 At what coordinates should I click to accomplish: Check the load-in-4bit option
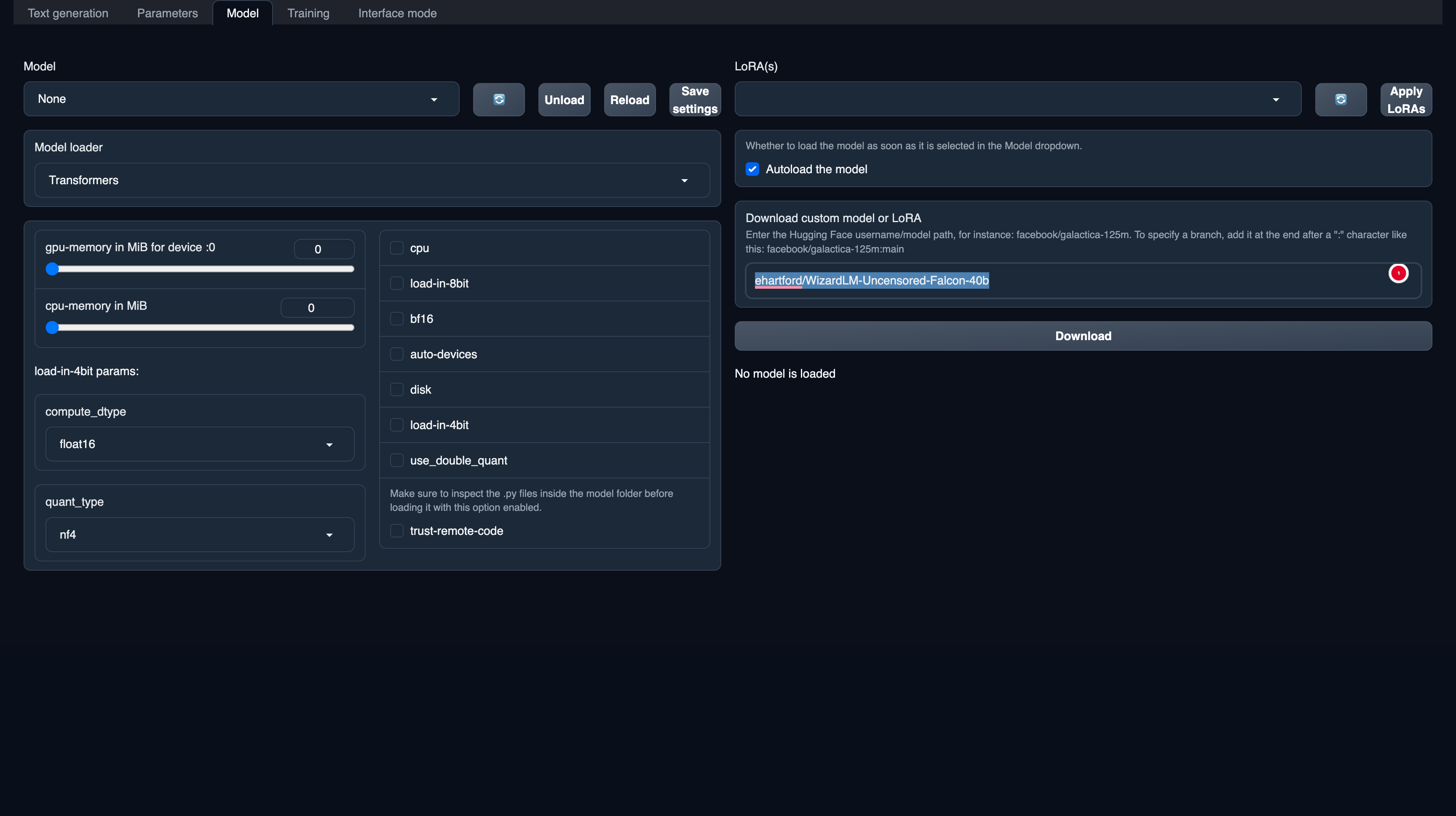coord(397,425)
